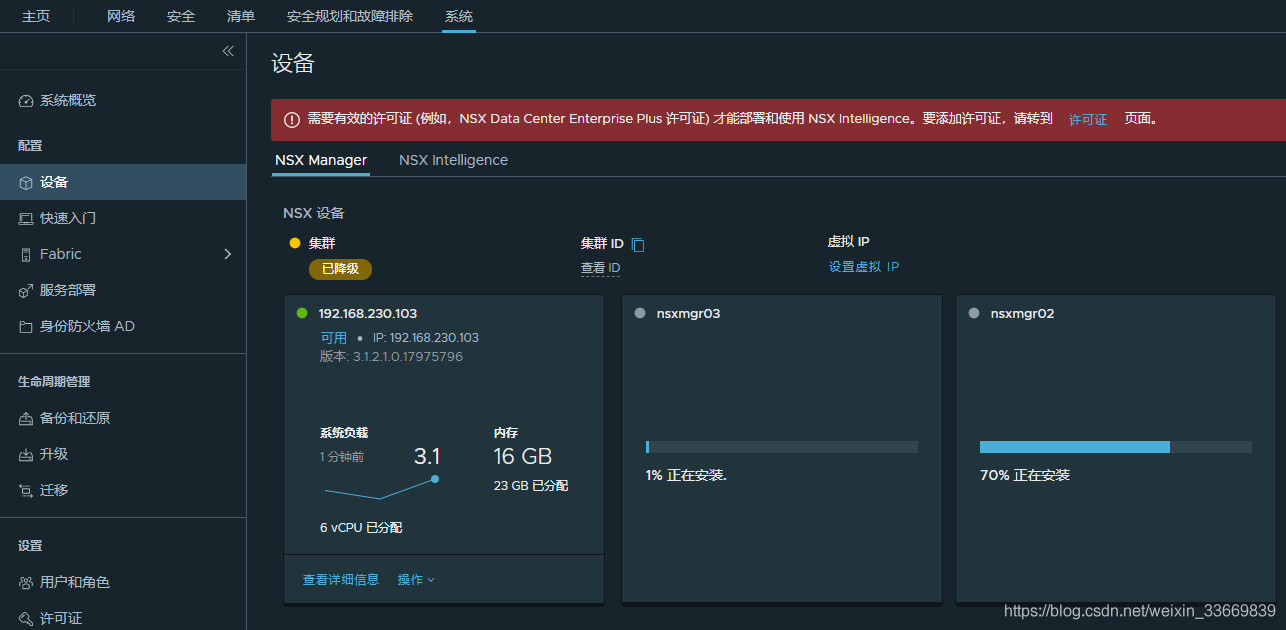This screenshot has height=630, width=1286.
Task: Click the warning icon in license banner
Action: [292, 120]
